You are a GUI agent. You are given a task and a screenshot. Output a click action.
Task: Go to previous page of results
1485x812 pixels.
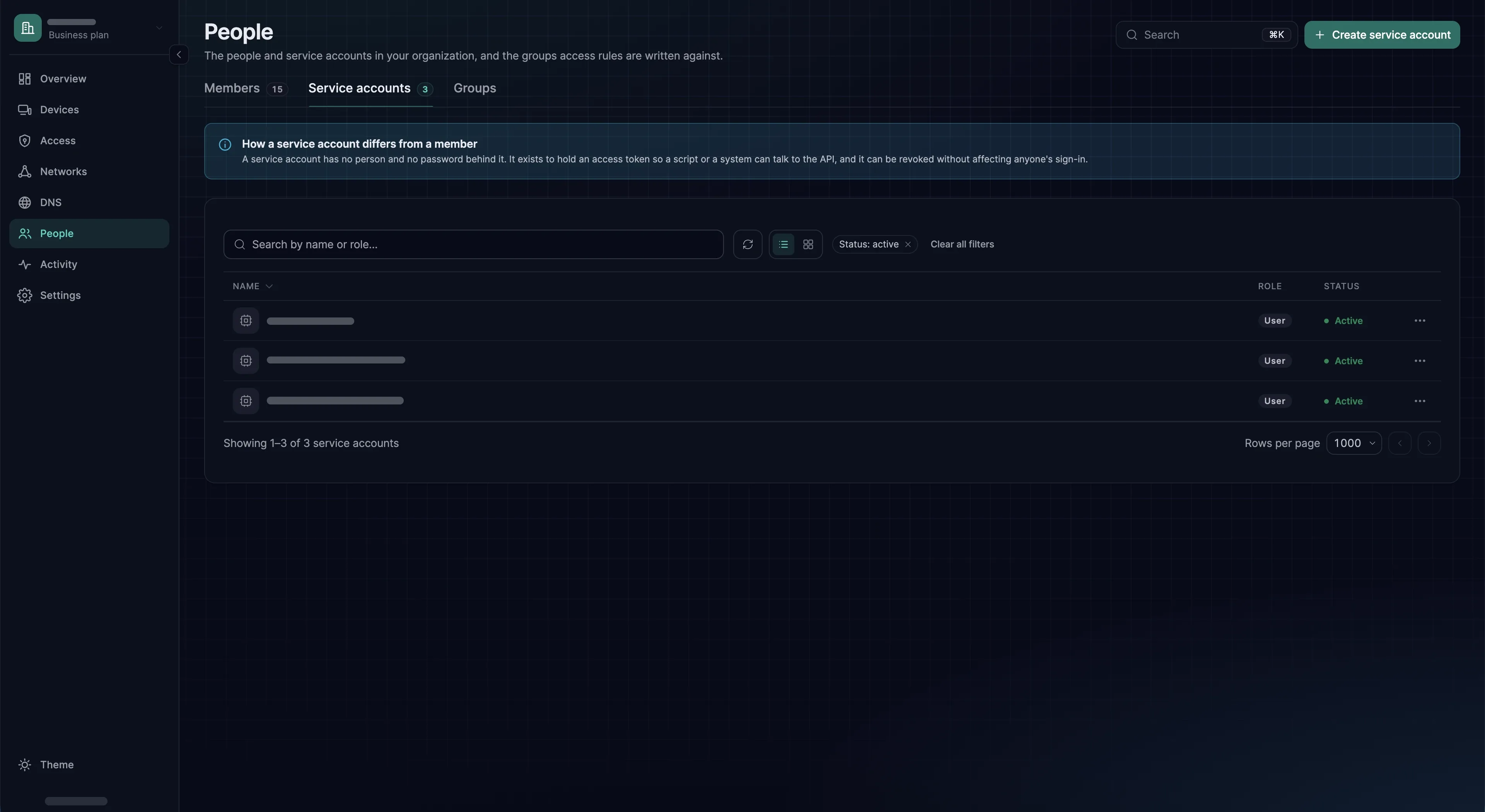point(1400,443)
